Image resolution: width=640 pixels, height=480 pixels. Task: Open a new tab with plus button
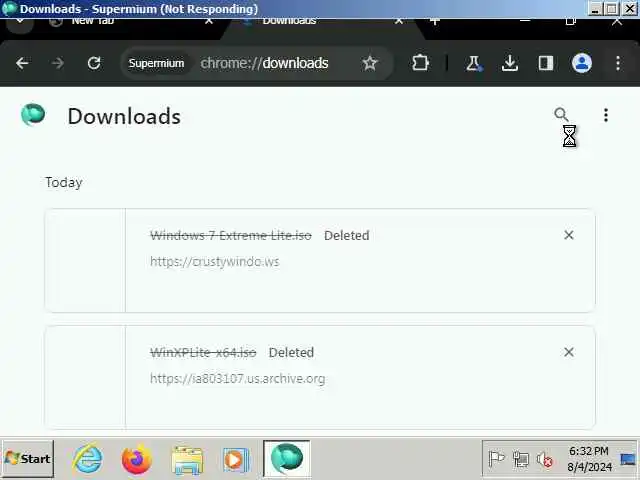click(x=435, y=21)
